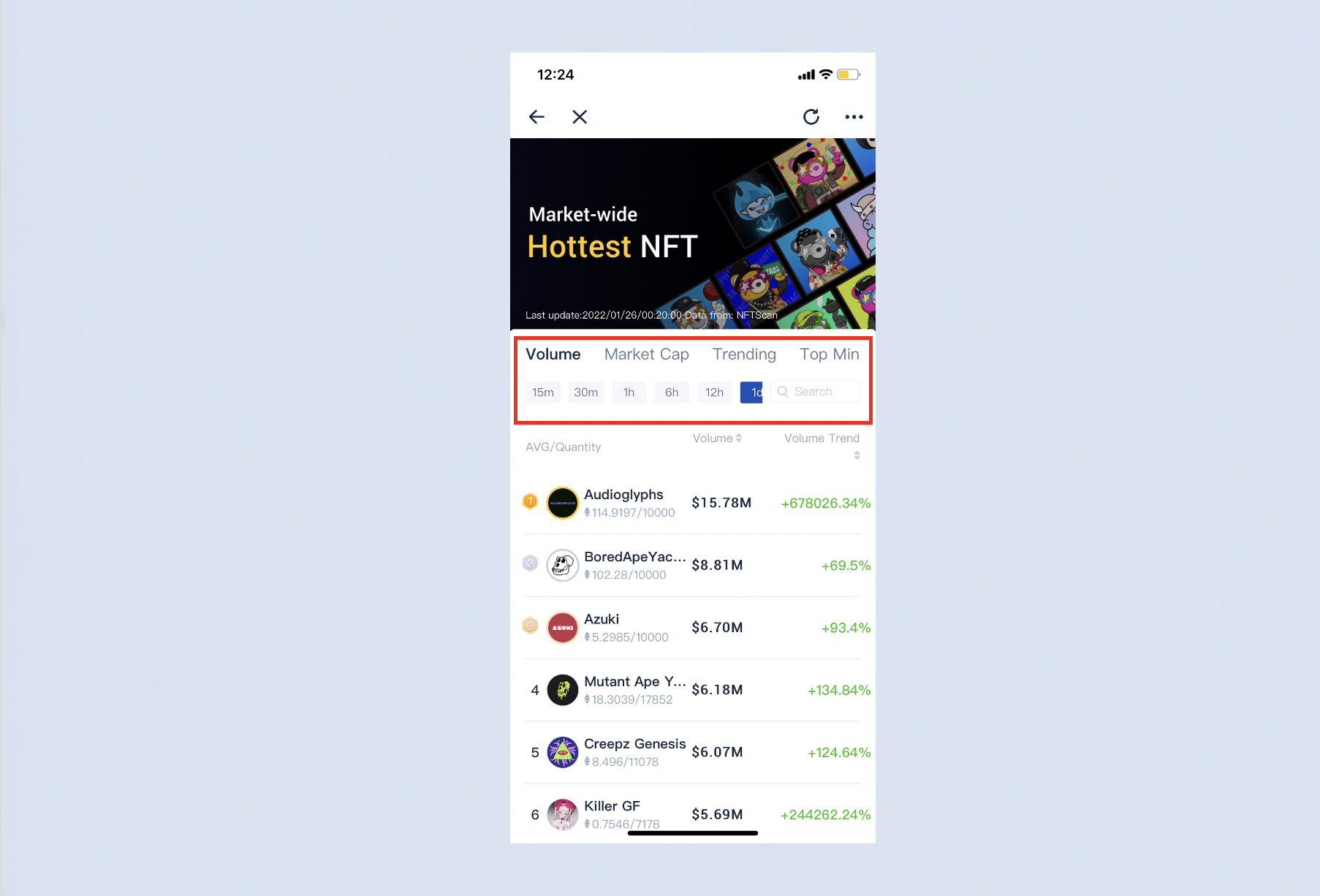Viewport: 1320px width, 896px height.
Task: Open the red Azuki collection avatar
Action: point(563,628)
